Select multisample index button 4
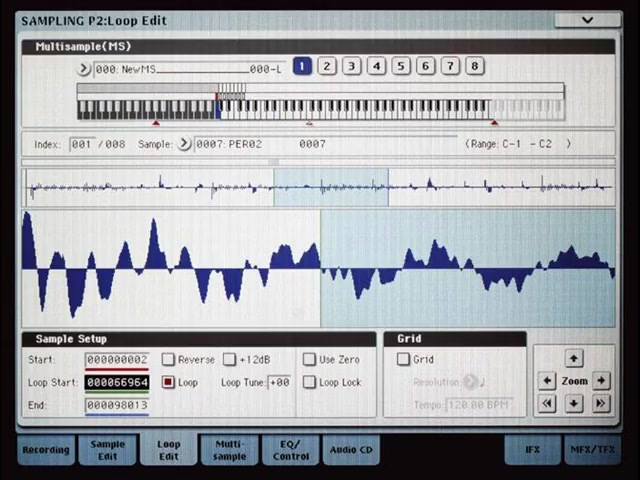 (376, 66)
